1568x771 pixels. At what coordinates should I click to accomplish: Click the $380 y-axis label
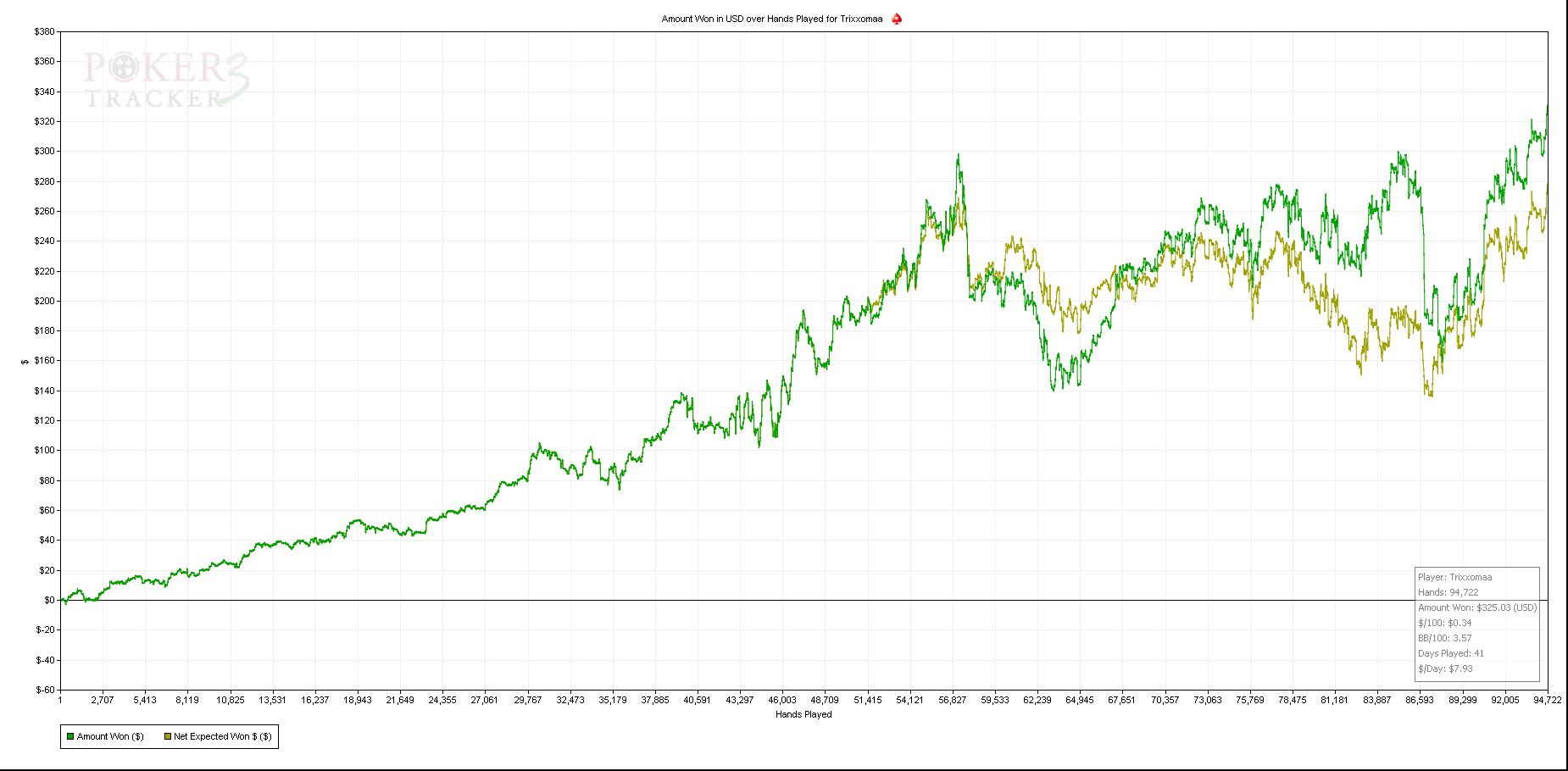click(x=44, y=32)
